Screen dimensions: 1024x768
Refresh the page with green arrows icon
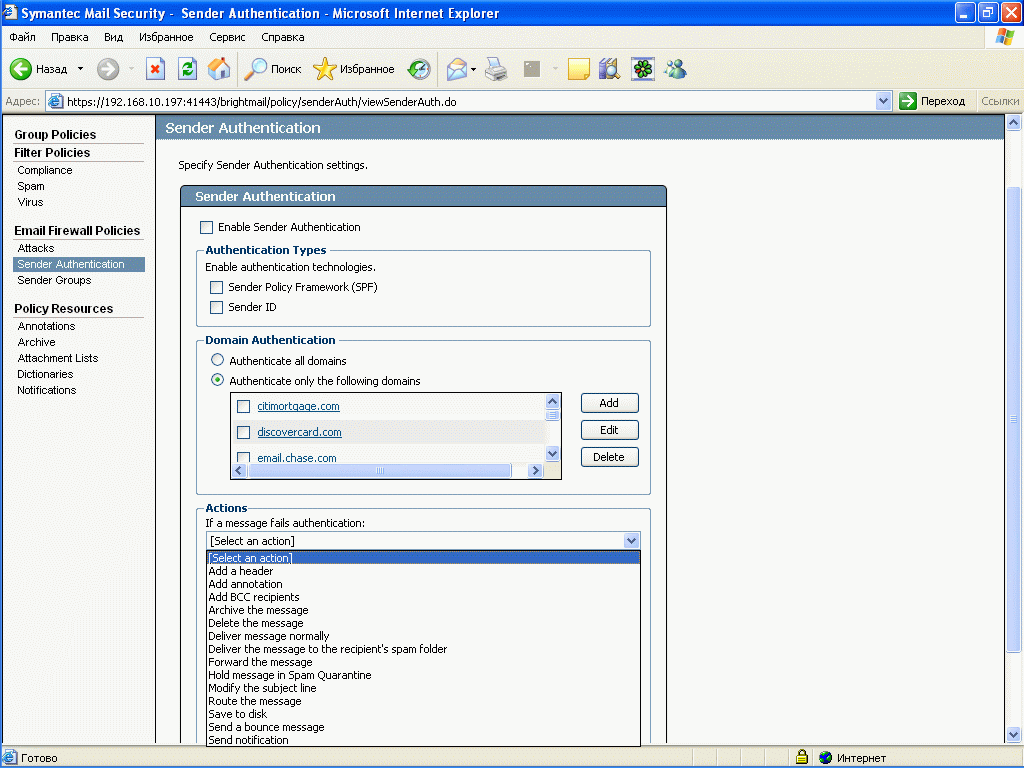(187, 69)
